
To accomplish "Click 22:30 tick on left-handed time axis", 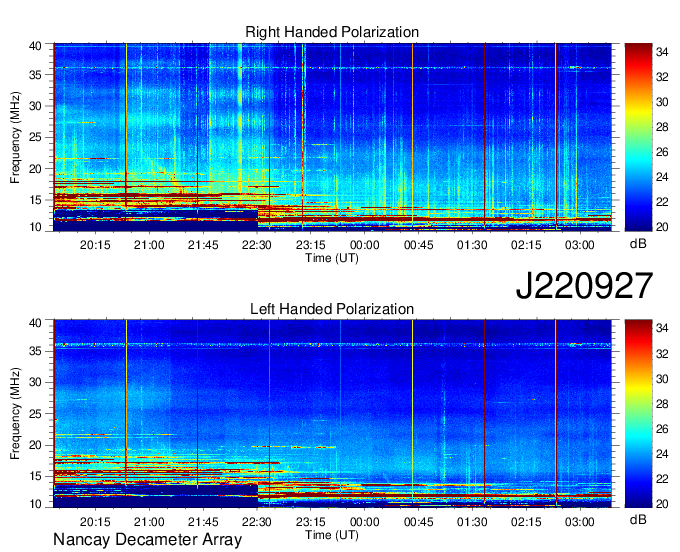I will click(x=257, y=522).
